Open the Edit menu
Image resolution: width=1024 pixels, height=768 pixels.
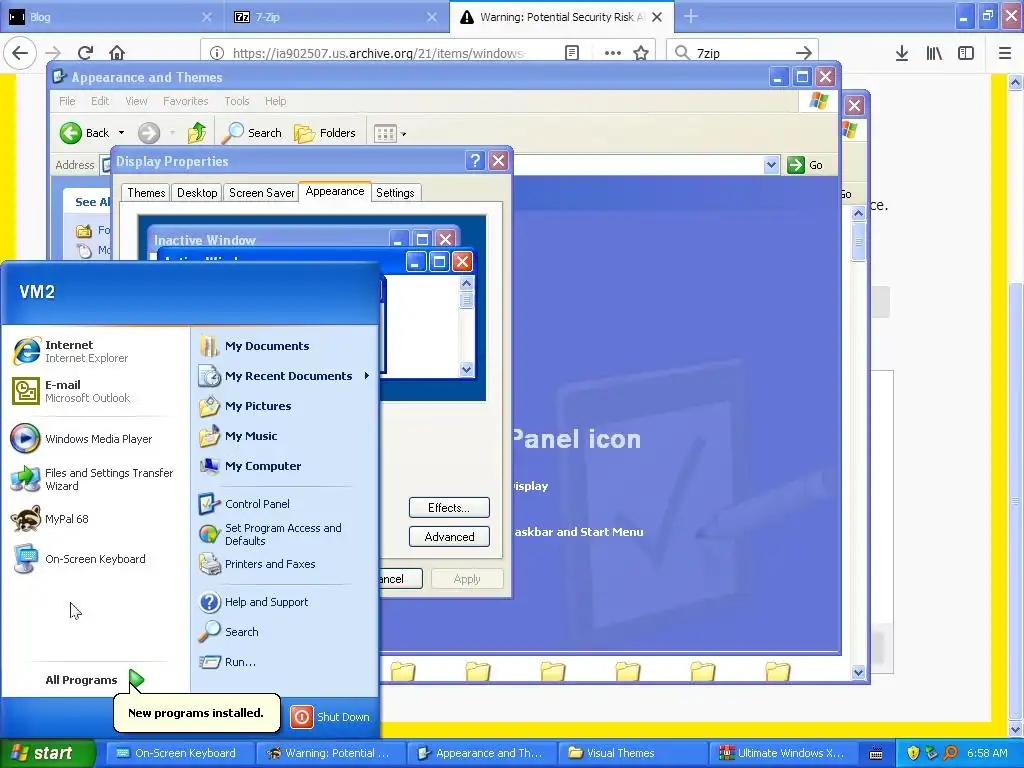(x=100, y=101)
